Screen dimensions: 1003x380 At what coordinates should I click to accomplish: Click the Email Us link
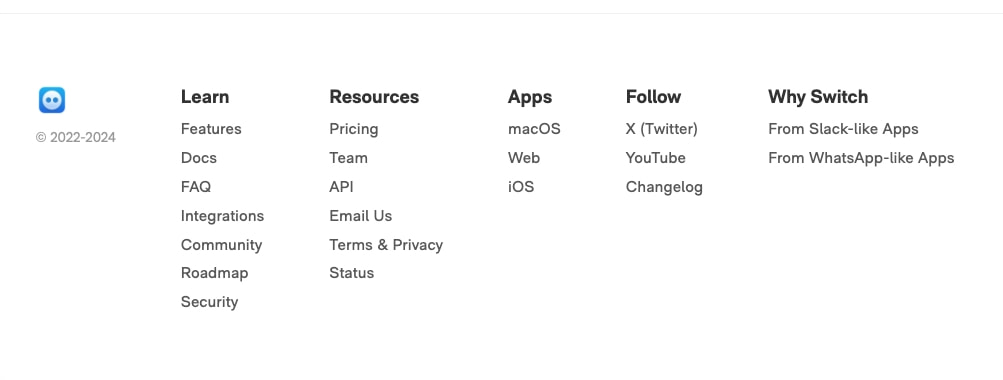(x=361, y=216)
